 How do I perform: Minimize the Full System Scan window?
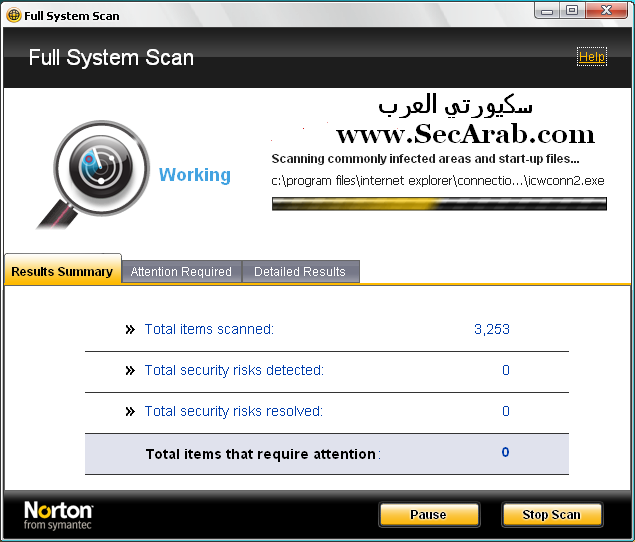[x=547, y=11]
